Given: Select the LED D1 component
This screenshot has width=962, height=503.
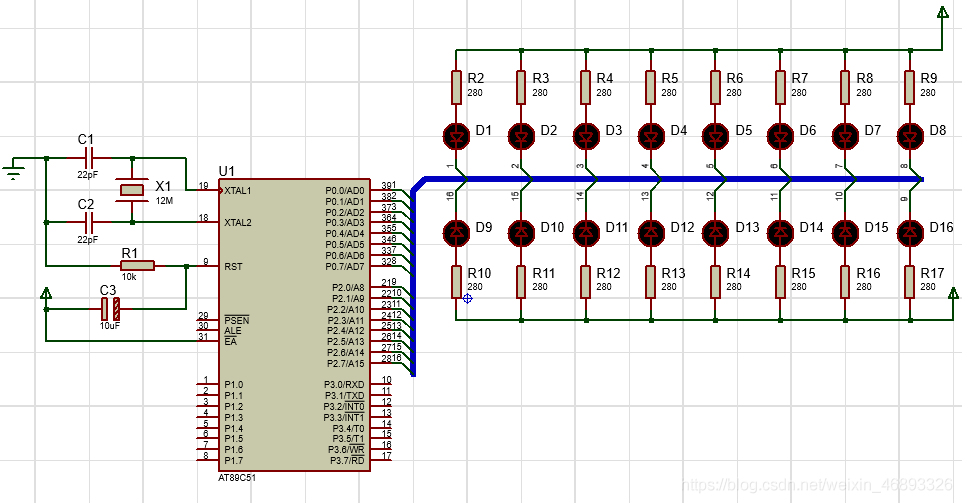Looking at the screenshot, I should click(456, 136).
